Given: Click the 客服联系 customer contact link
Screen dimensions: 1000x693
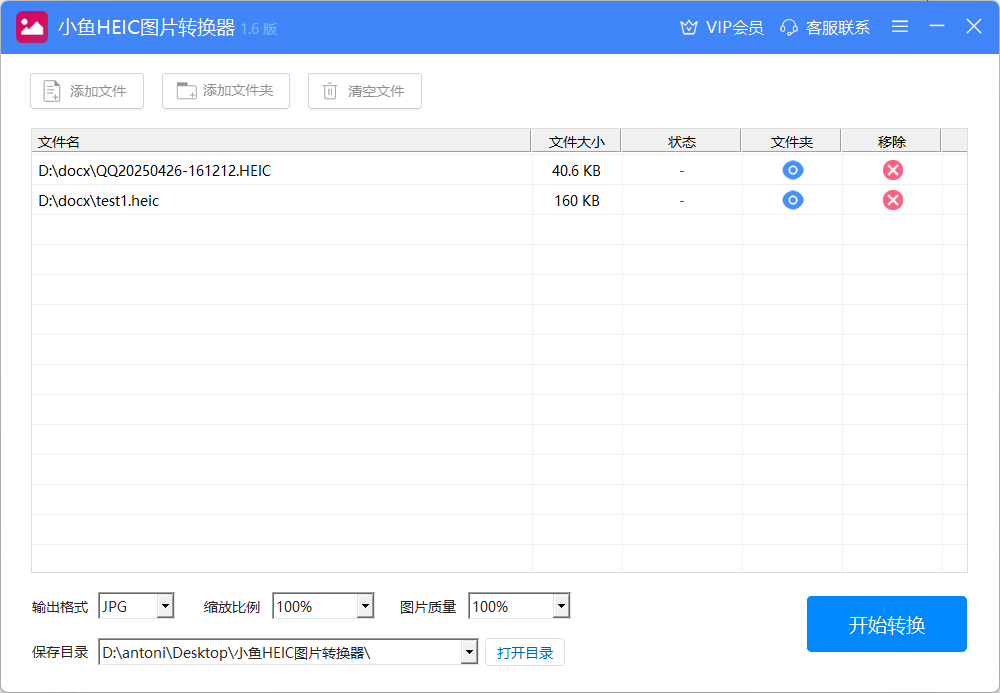Looking at the screenshot, I should [835, 27].
